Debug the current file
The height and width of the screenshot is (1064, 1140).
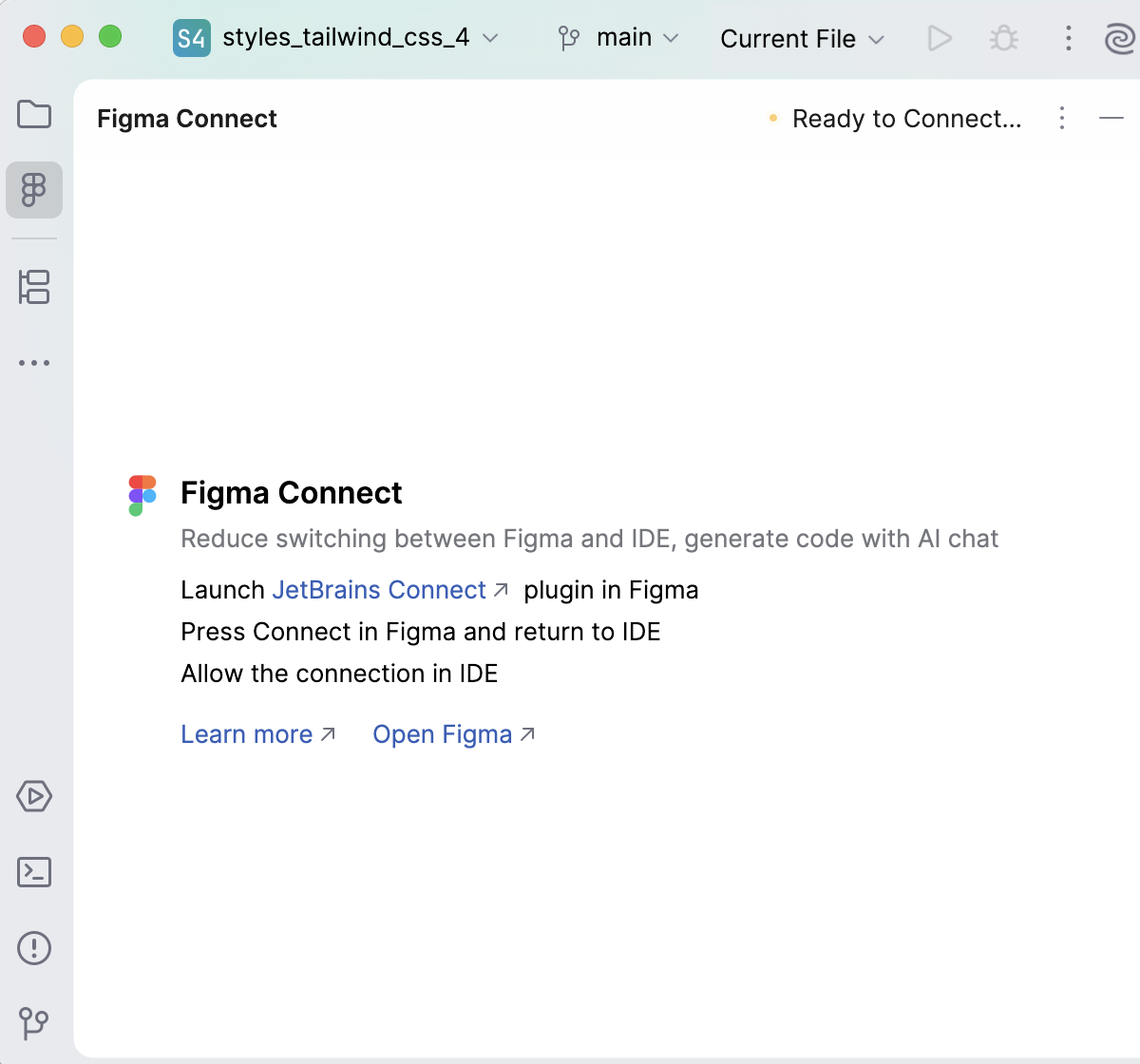click(x=1004, y=38)
